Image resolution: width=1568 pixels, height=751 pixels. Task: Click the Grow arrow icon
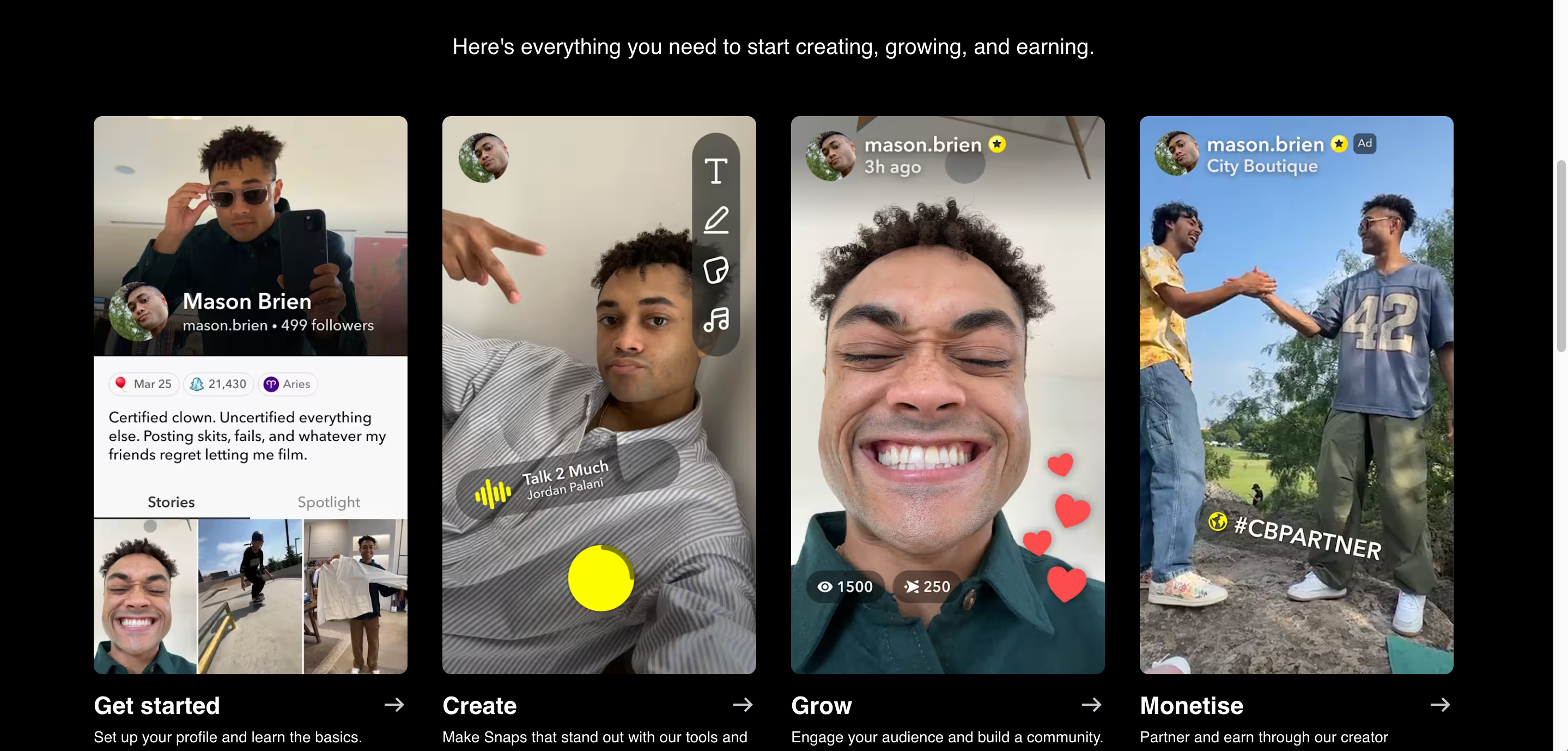click(x=1091, y=705)
